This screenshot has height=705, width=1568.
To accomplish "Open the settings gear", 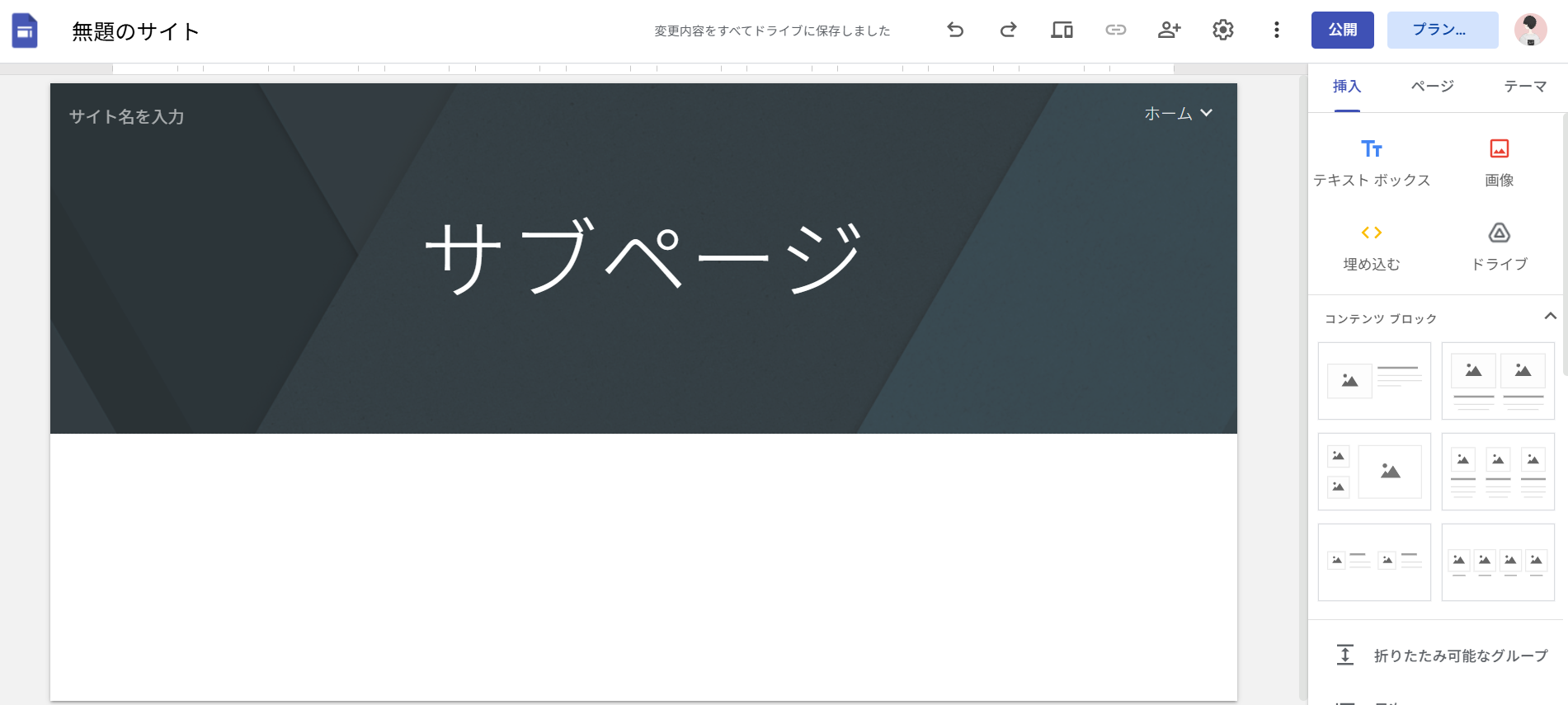I will point(1222,30).
